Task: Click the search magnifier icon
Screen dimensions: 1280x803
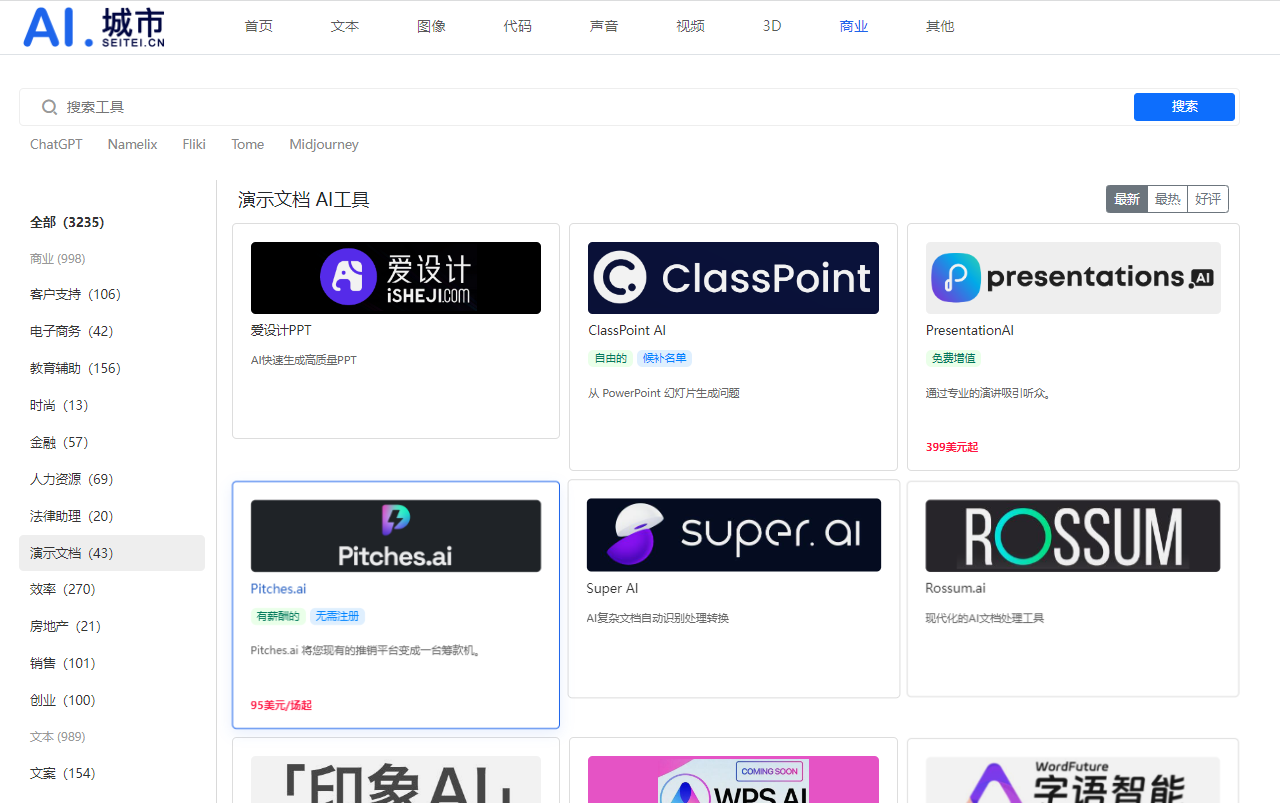Action: [x=49, y=107]
